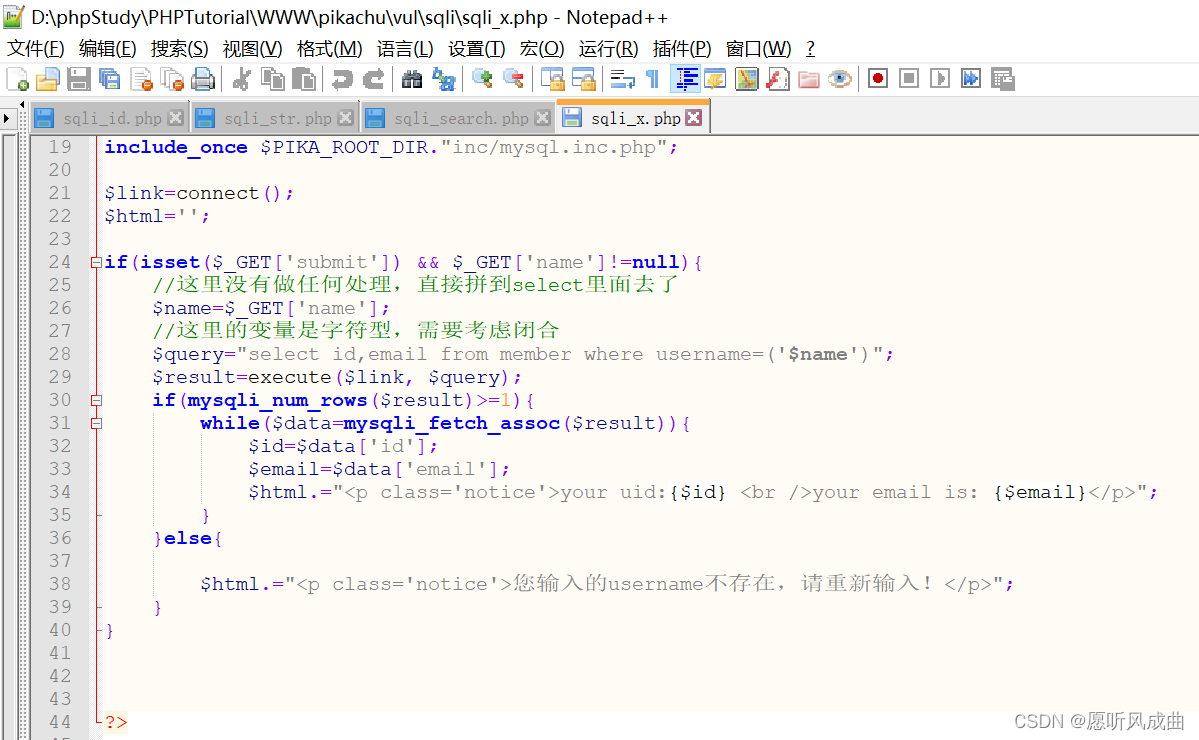Click the Close file icon
Viewport: 1199px width, 740px height.
coord(141,79)
